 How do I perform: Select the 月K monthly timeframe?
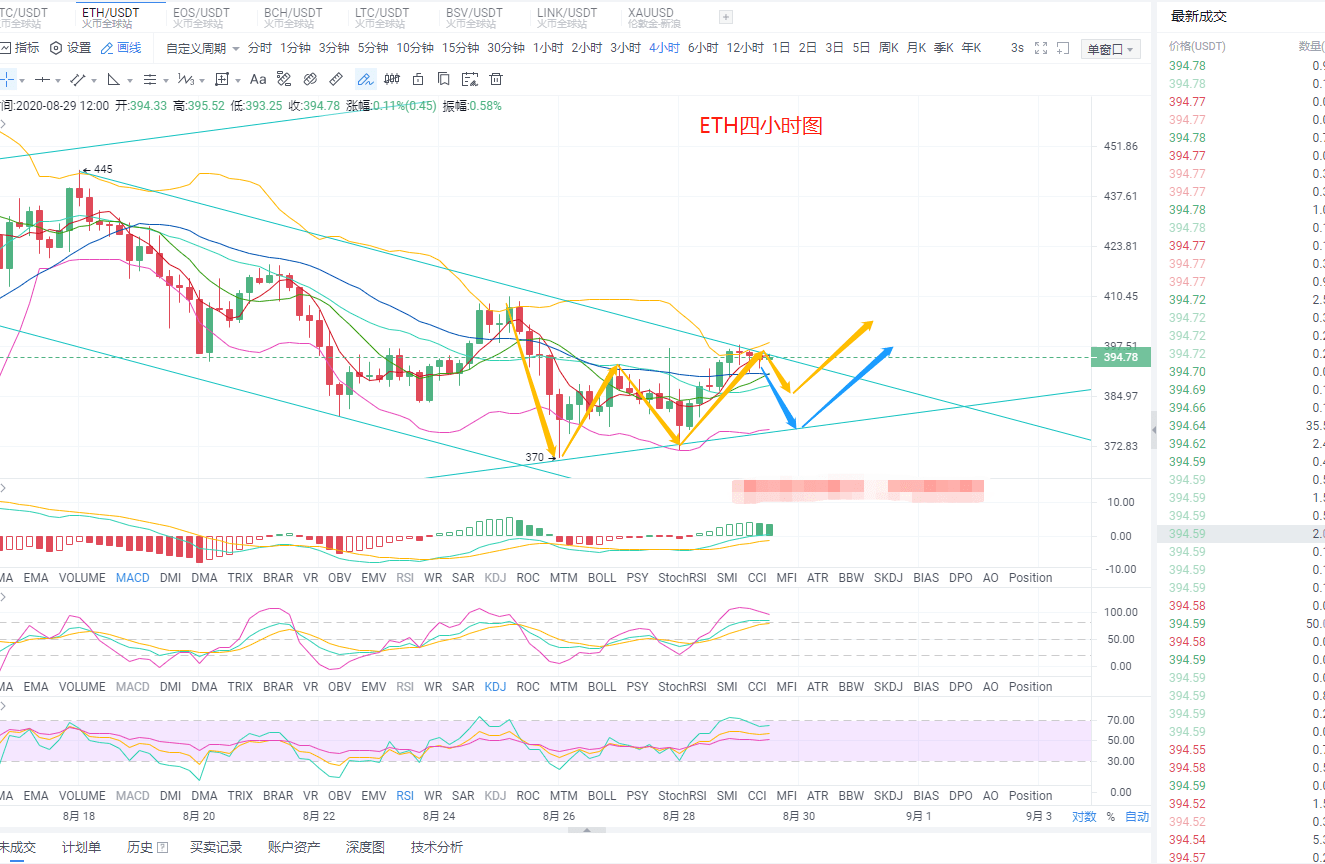(x=916, y=48)
